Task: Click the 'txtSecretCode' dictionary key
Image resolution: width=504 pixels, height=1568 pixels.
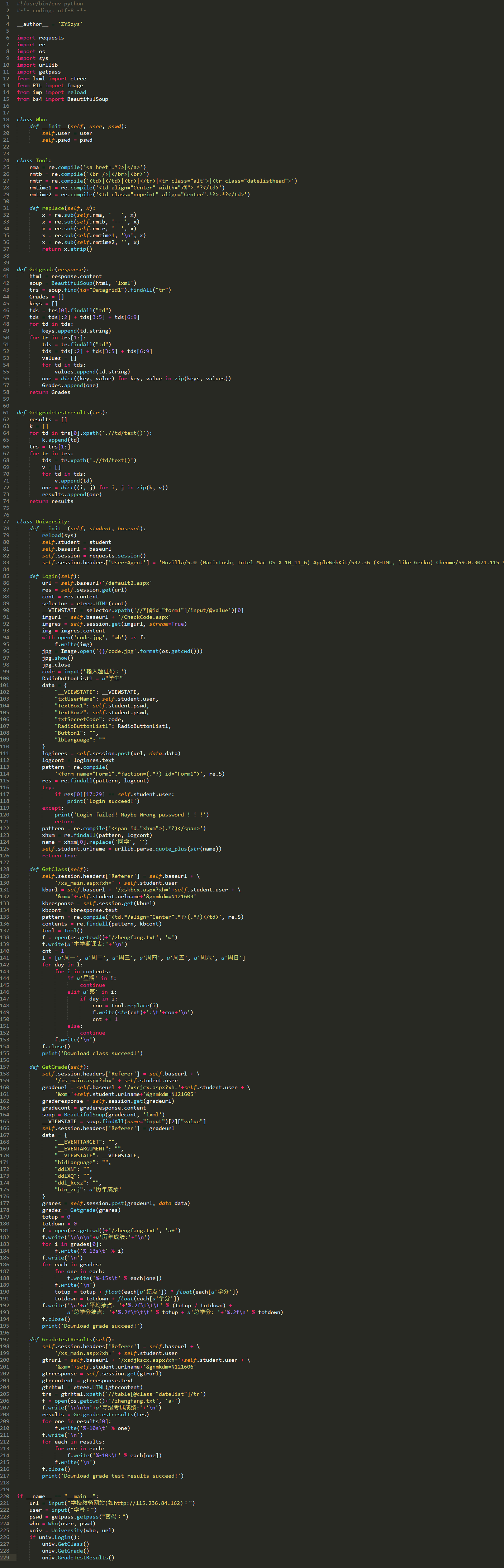Action: [79, 719]
